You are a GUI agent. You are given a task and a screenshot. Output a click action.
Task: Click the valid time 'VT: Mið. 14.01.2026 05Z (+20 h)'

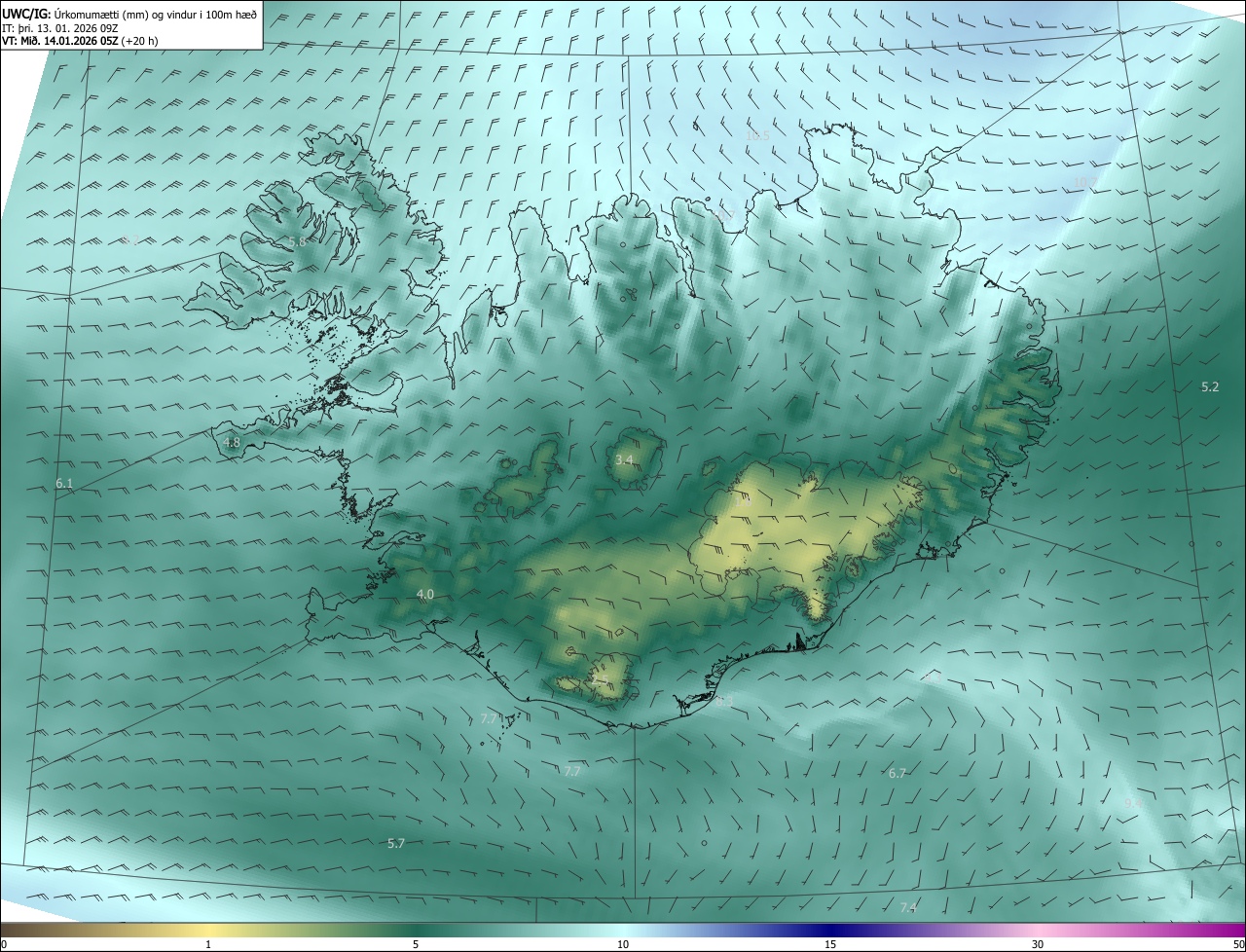(x=81, y=41)
